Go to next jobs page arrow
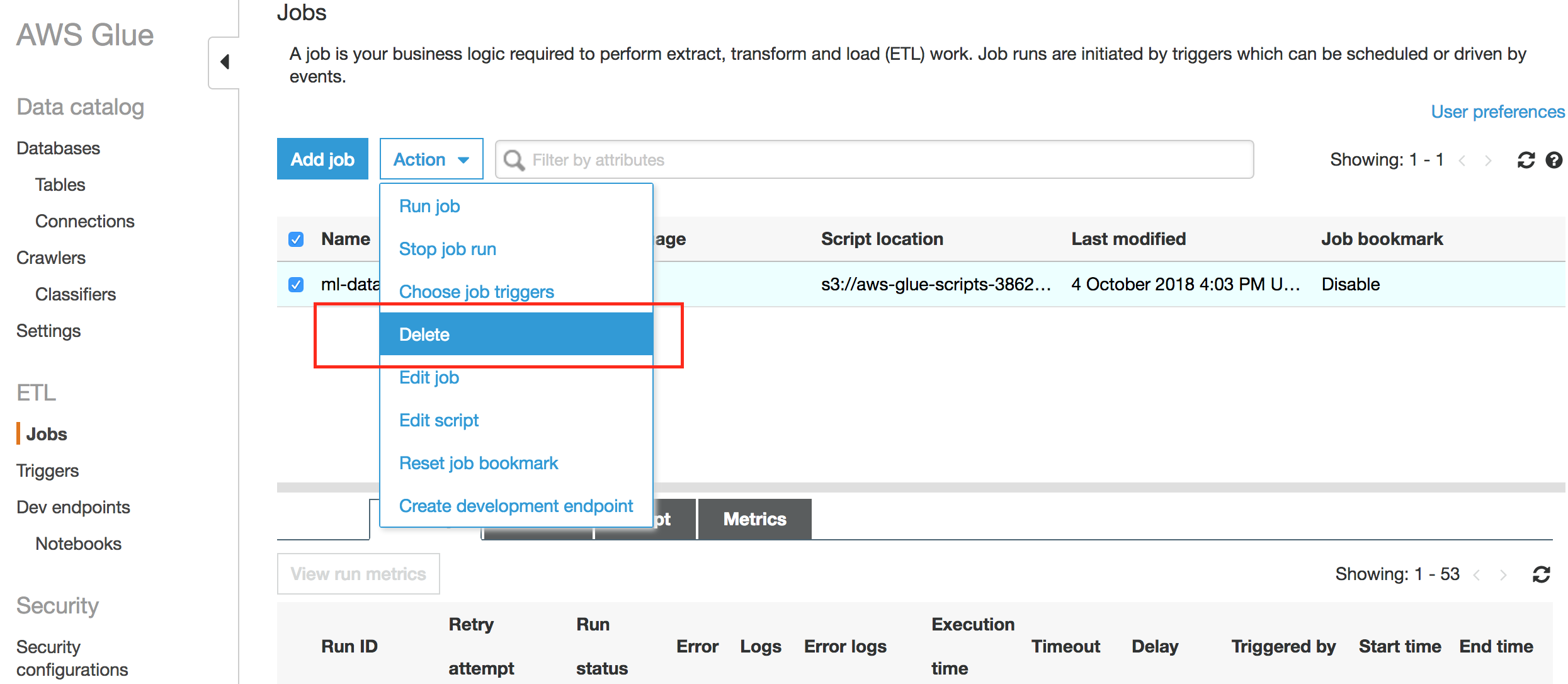This screenshot has width=1568, height=684. coord(1488,161)
